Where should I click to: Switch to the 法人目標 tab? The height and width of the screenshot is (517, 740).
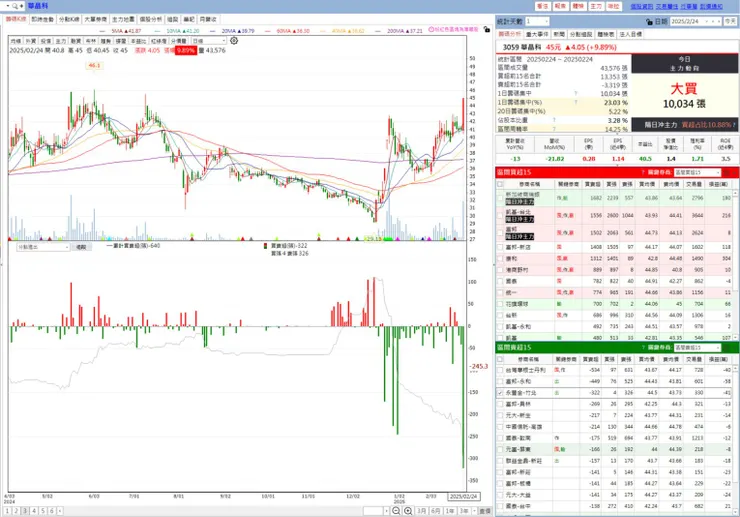click(631, 34)
